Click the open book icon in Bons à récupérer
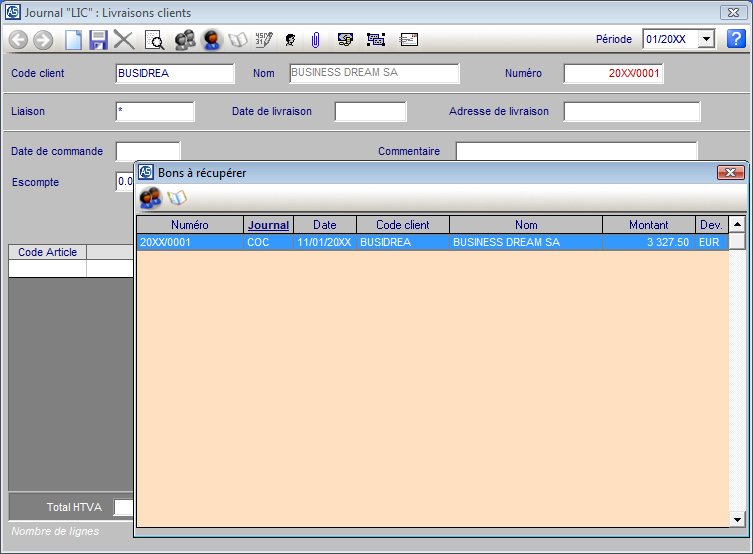Screen dimensions: 753x554 tap(177, 198)
